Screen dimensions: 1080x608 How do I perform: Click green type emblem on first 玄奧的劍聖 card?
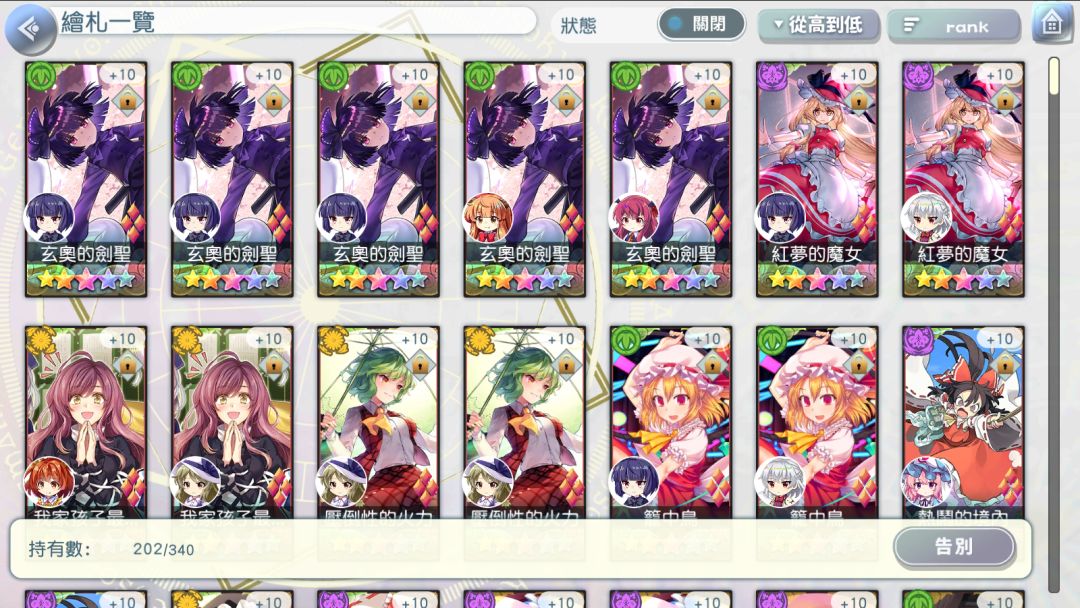(41, 76)
